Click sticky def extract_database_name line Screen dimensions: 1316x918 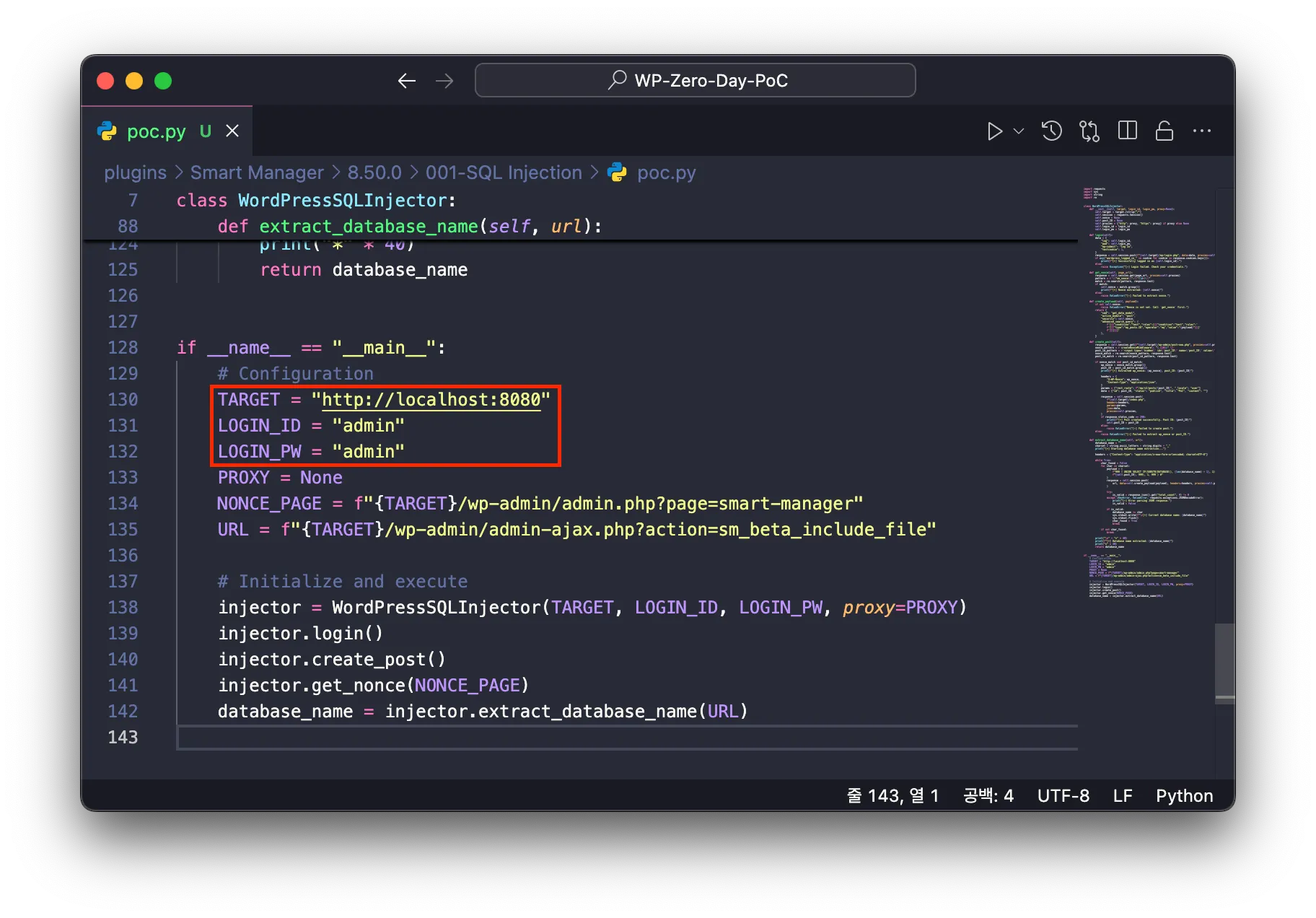click(x=410, y=227)
